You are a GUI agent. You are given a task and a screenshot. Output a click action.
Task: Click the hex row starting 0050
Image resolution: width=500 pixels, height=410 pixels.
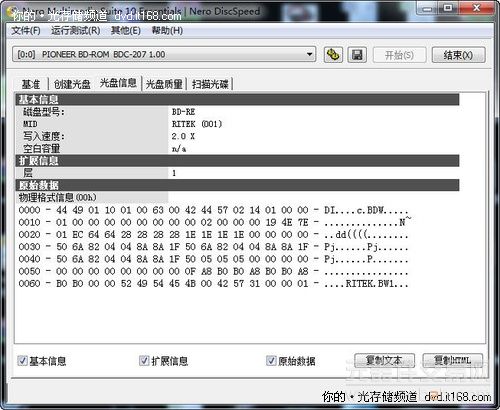point(213,271)
